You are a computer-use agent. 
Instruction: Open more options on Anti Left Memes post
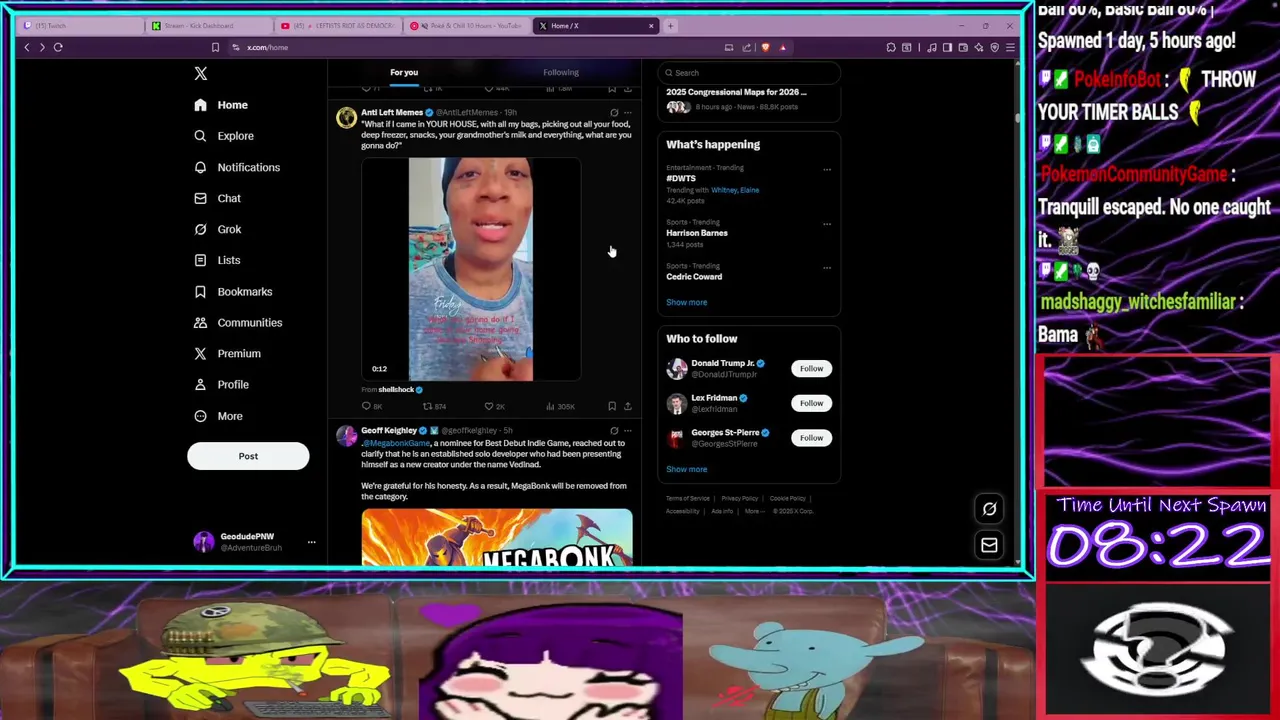click(x=627, y=113)
